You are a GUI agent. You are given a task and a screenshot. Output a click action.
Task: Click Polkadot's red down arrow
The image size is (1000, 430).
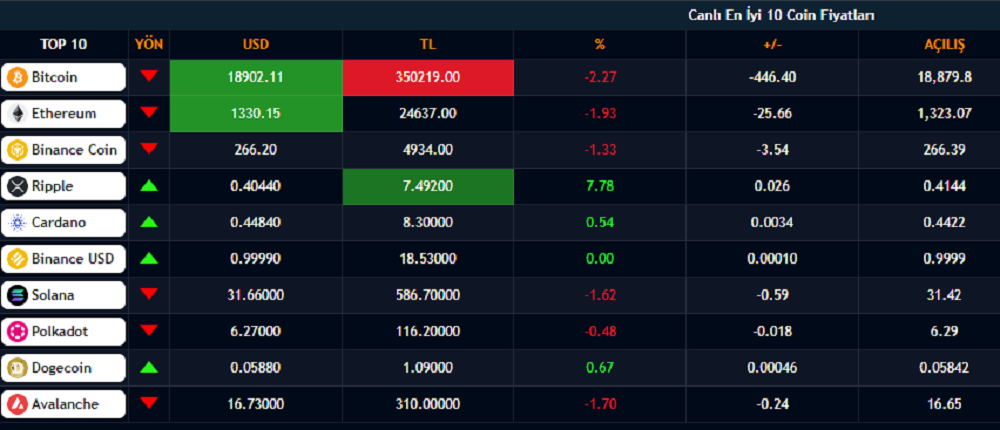pyautogui.click(x=149, y=330)
